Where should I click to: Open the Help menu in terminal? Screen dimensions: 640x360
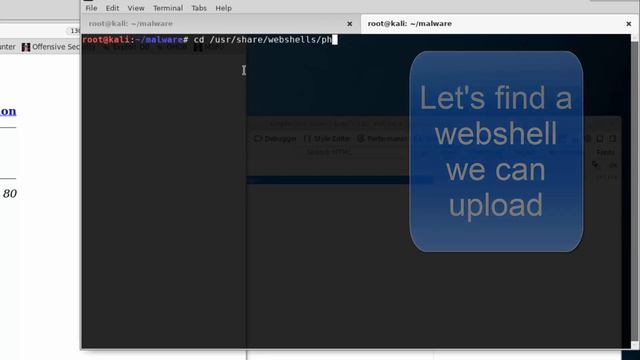223,8
